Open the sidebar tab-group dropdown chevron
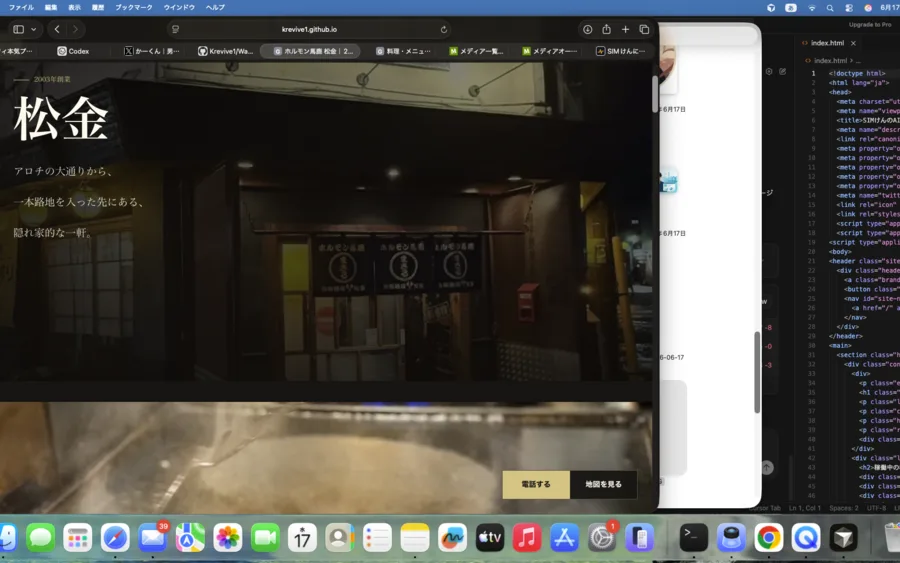The width and height of the screenshot is (900, 563). pos(34,29)
